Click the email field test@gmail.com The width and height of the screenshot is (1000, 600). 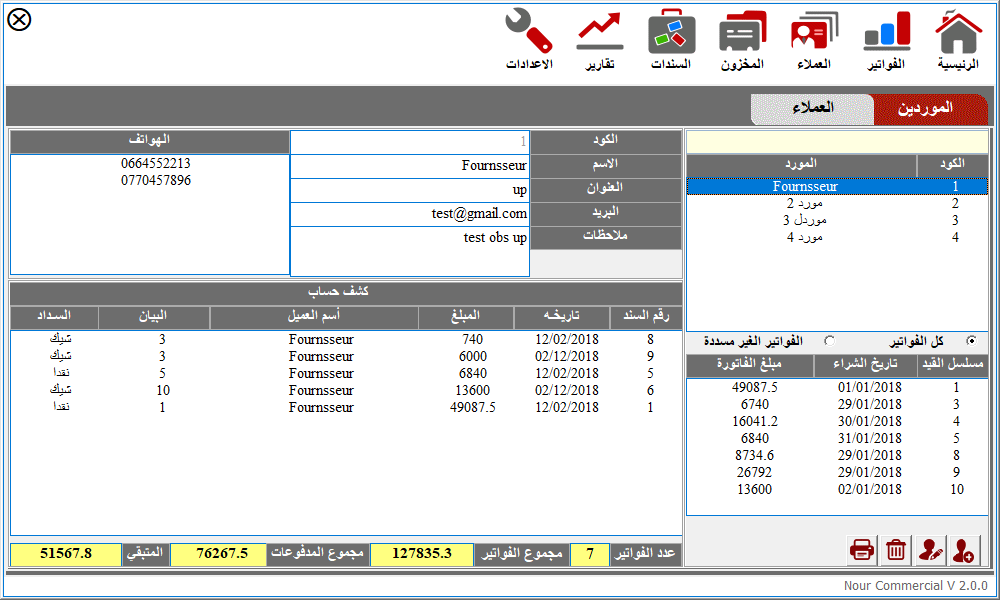tap(409, 214)
